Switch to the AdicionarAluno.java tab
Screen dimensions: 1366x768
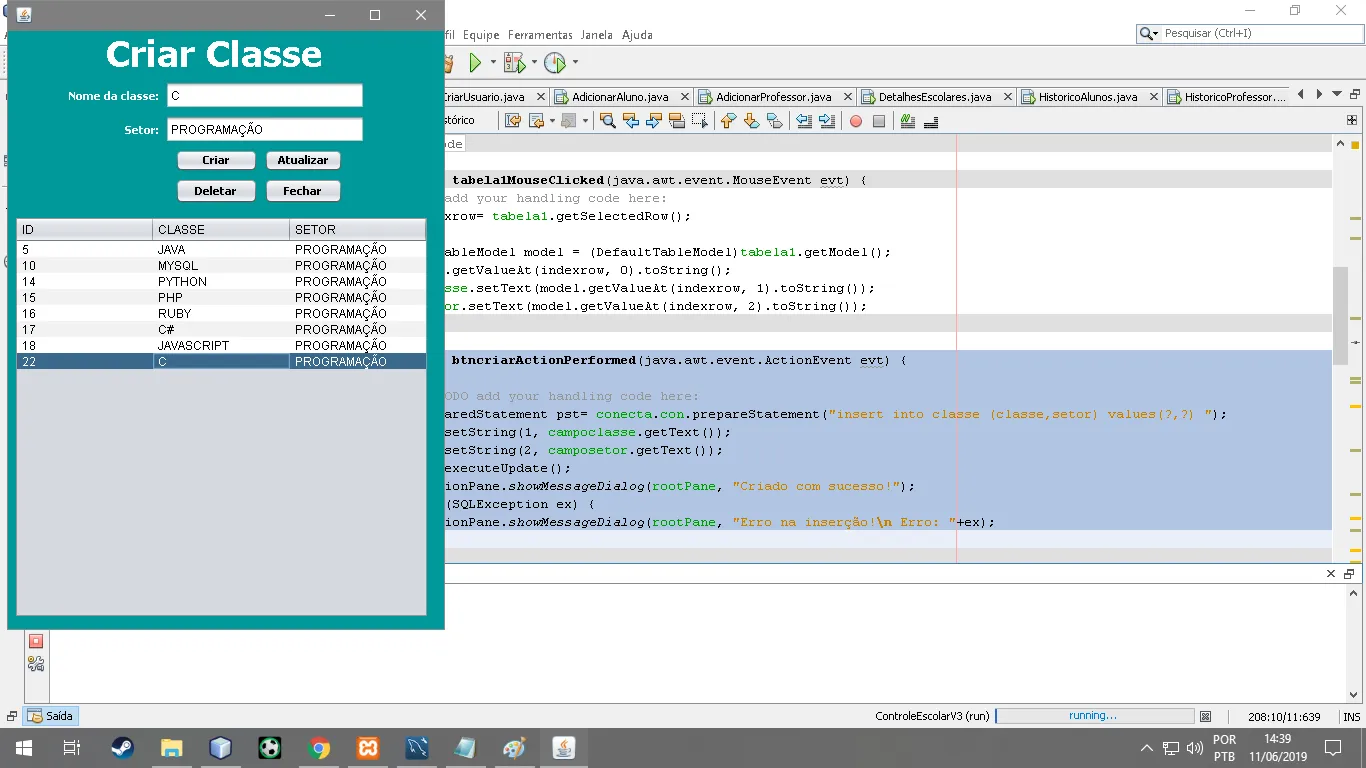[619, 97]
